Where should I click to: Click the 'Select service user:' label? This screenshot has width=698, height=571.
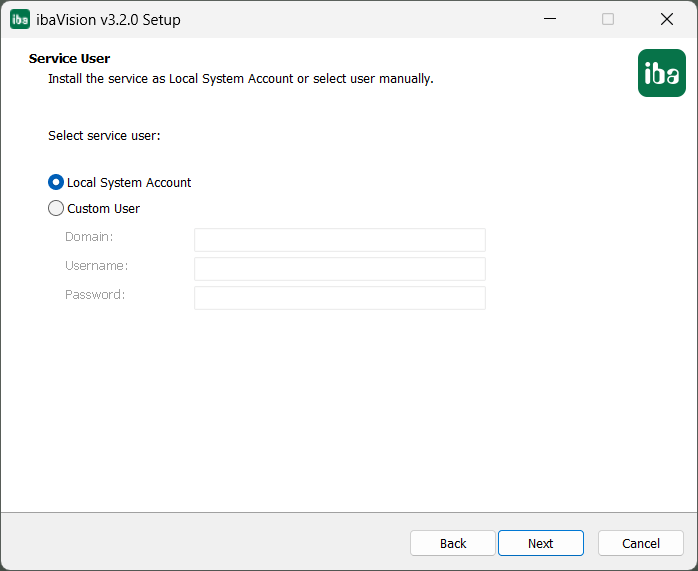pyautogui.click(x=104, y=136)
